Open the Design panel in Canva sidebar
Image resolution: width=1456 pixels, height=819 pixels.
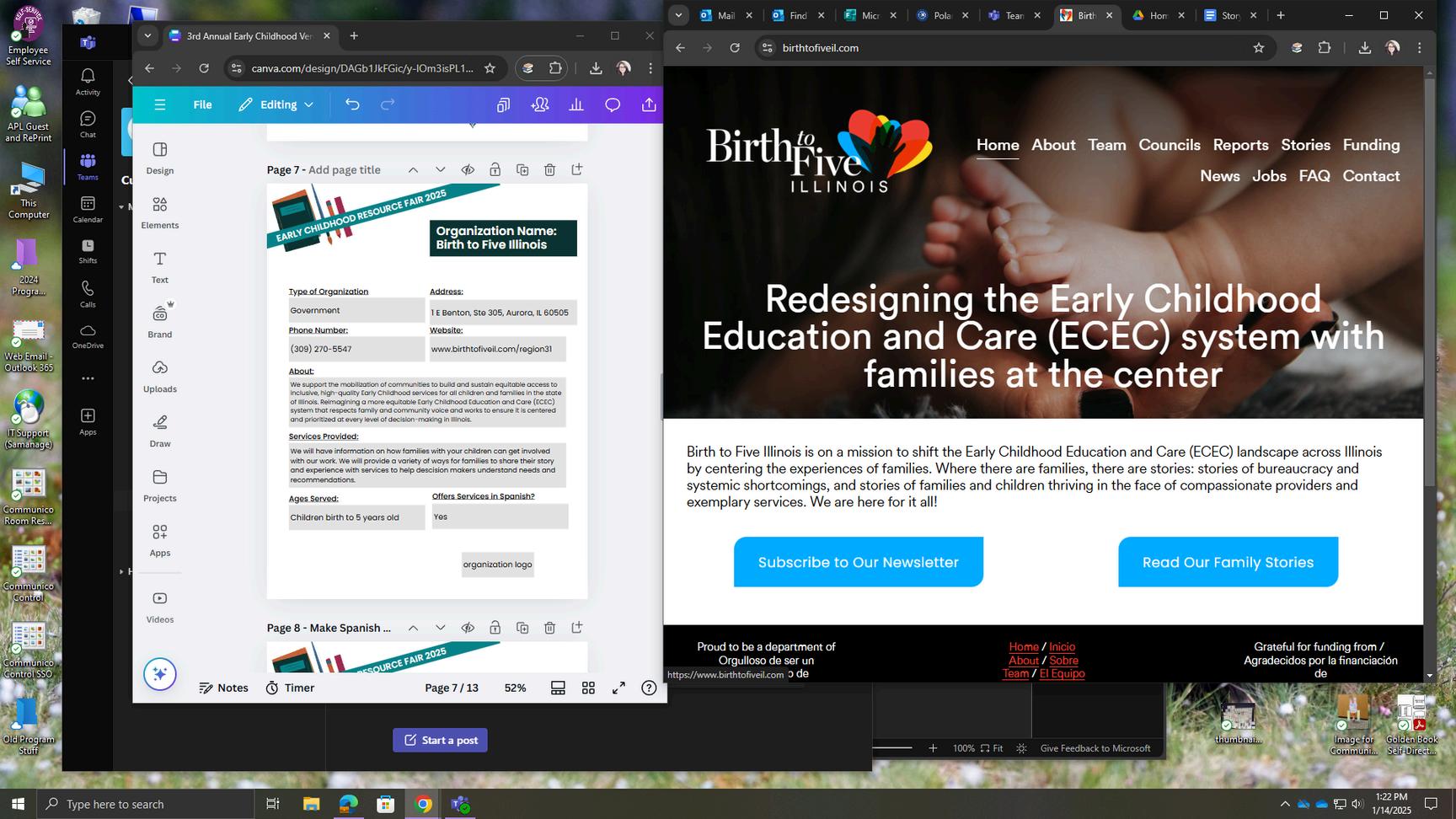pyautogui.click(x=159, y=158)
